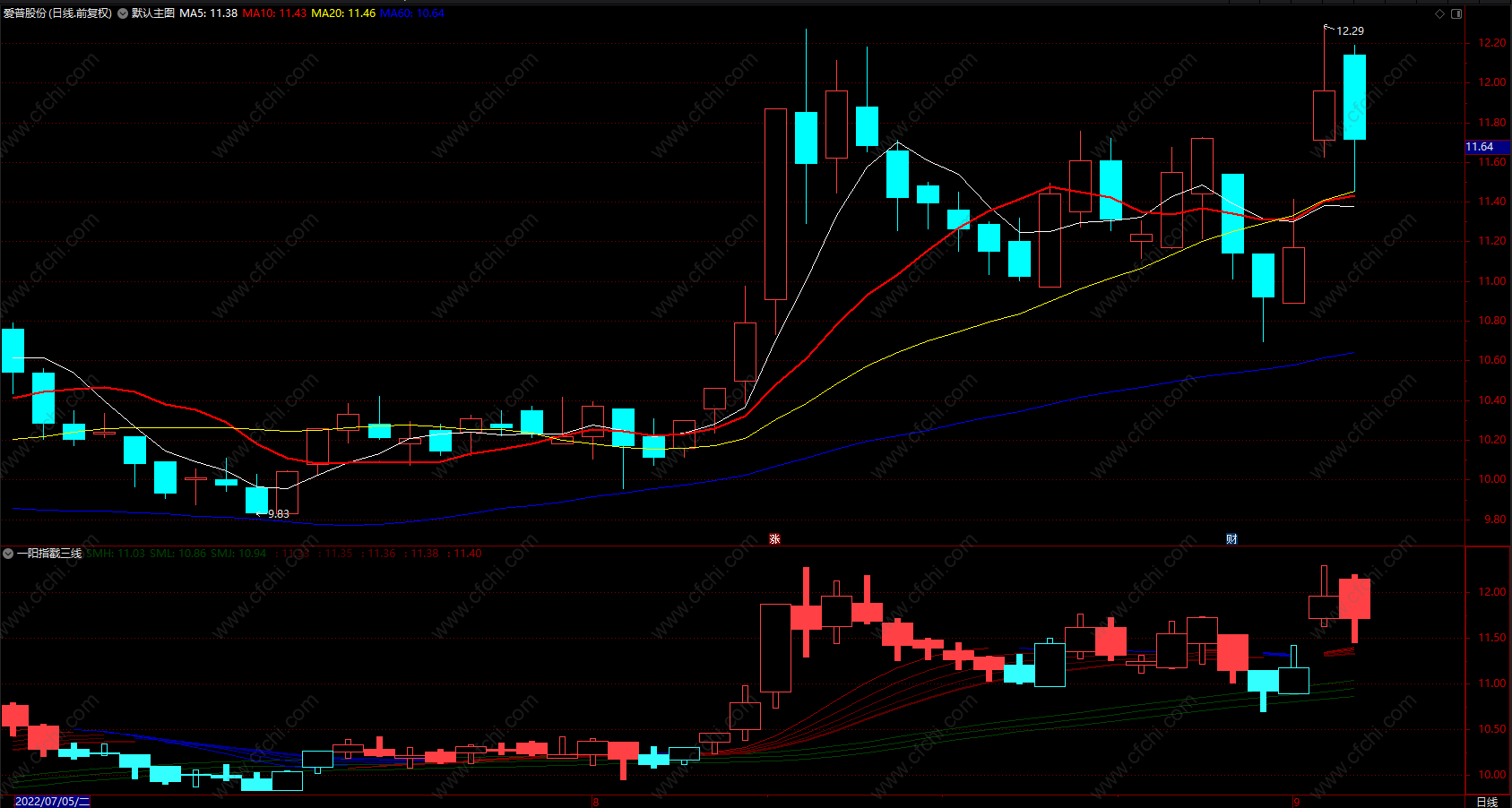Expand the main chart indicator dropdown arrow

point(123,13)
